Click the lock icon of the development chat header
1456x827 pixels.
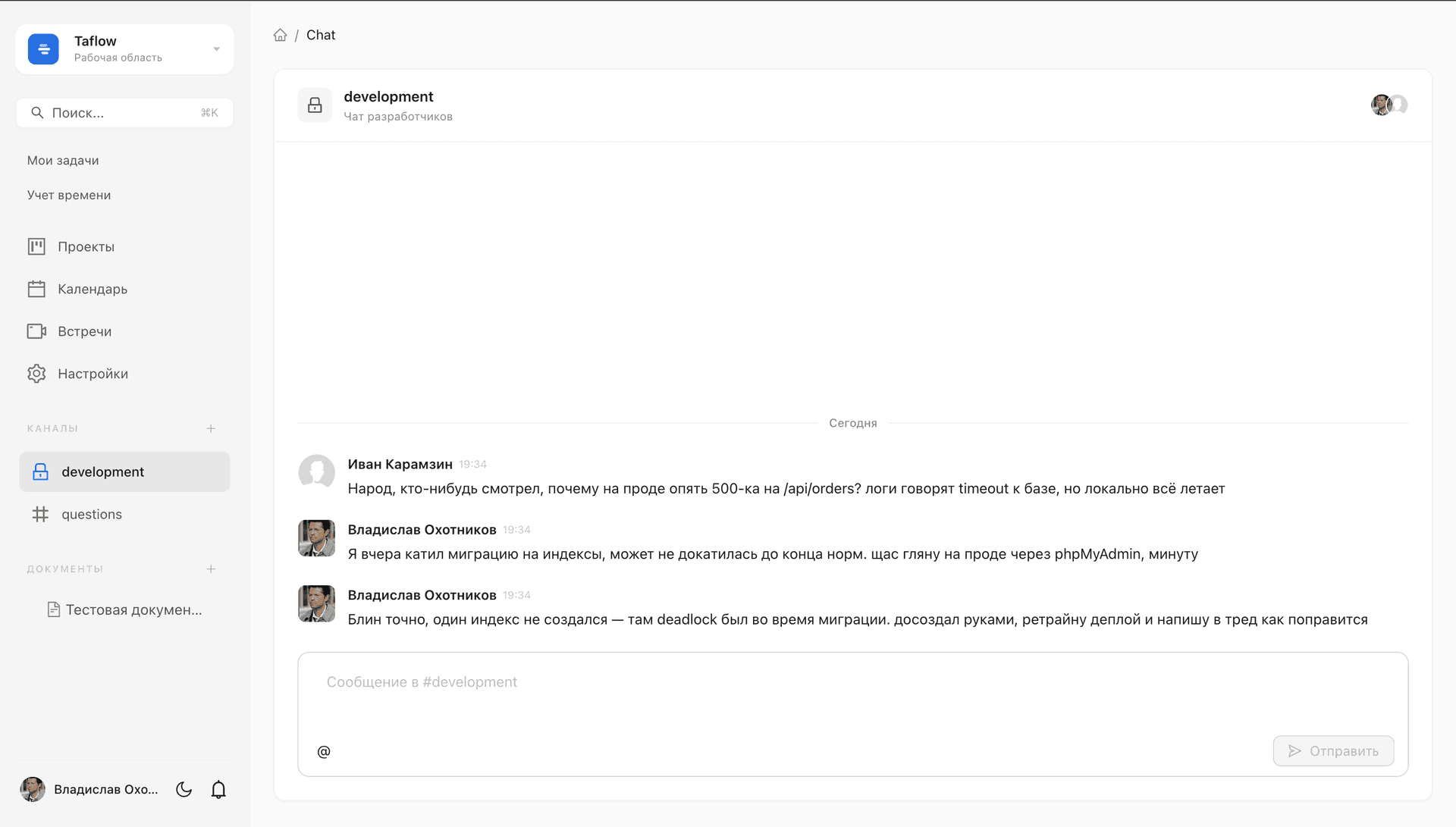[315, 105]
